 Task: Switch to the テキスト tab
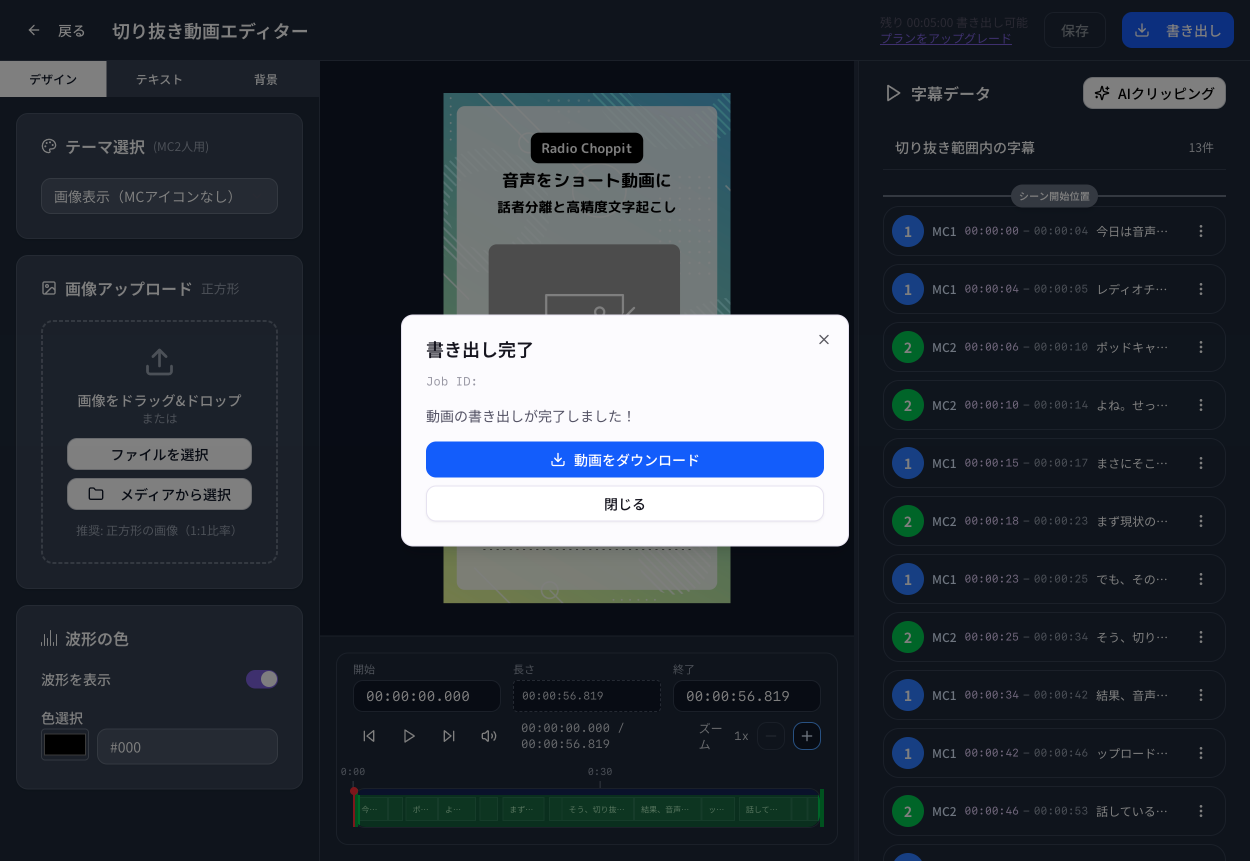click(x=160, y=79)
